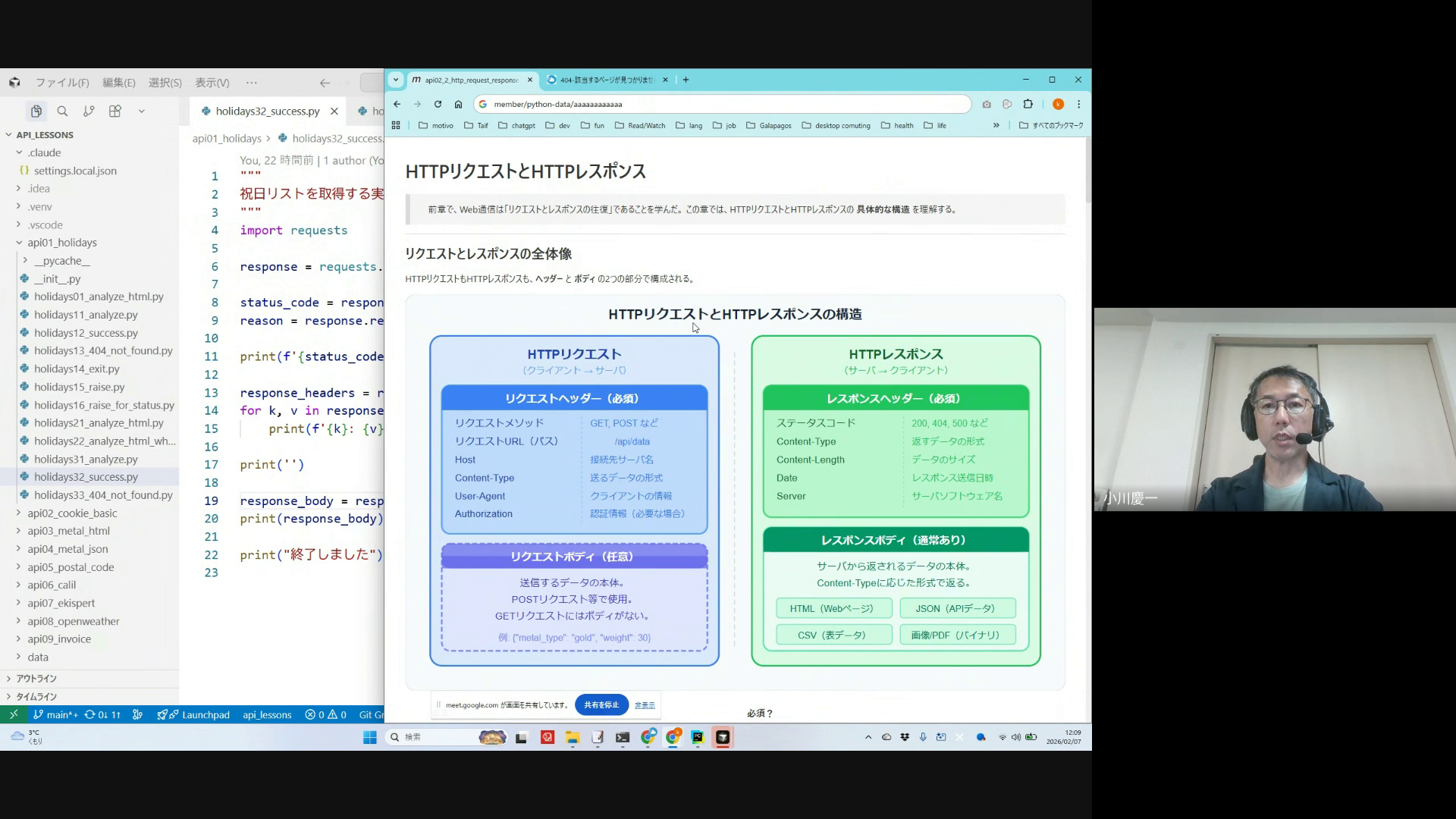The width and height of the screenshot is (1456, 819).
Task: Open the Explorer view icon
Action: point(36,111)
